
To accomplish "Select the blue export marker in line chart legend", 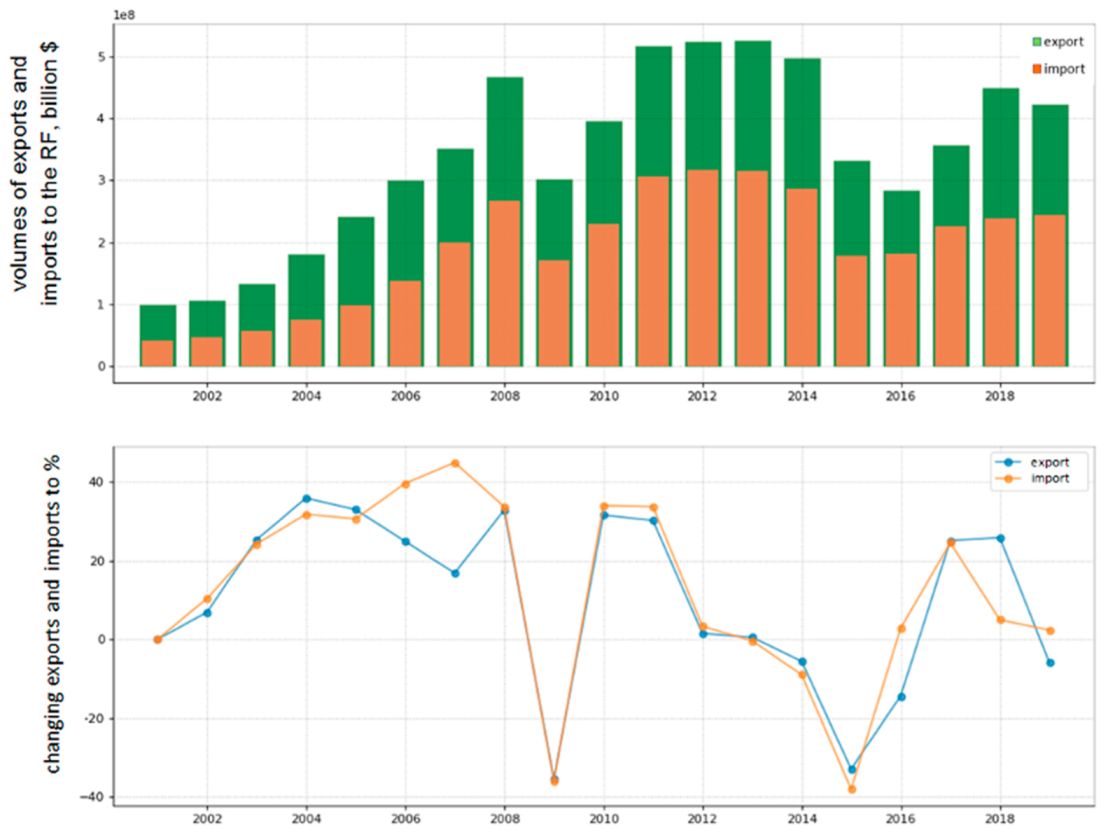I will (1007, 462).
